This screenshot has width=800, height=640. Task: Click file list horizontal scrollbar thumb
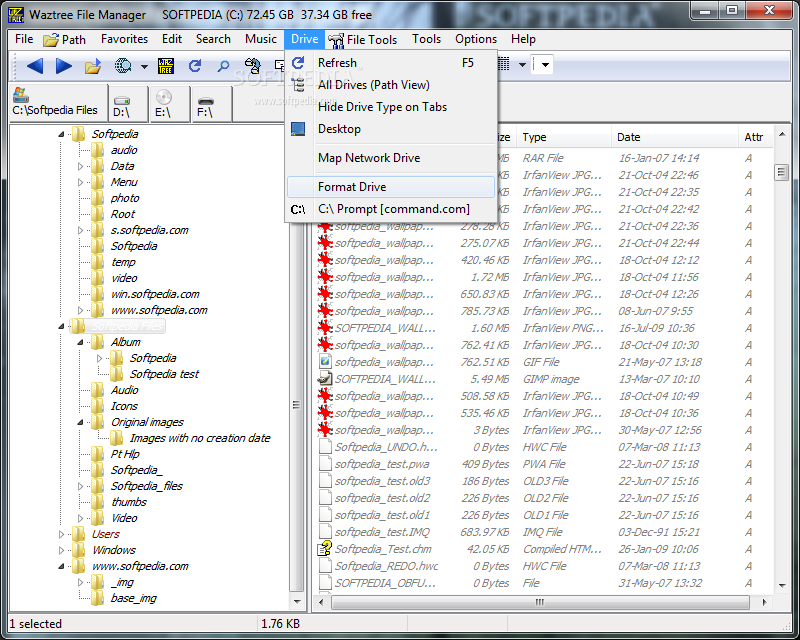tap(540, 602)
